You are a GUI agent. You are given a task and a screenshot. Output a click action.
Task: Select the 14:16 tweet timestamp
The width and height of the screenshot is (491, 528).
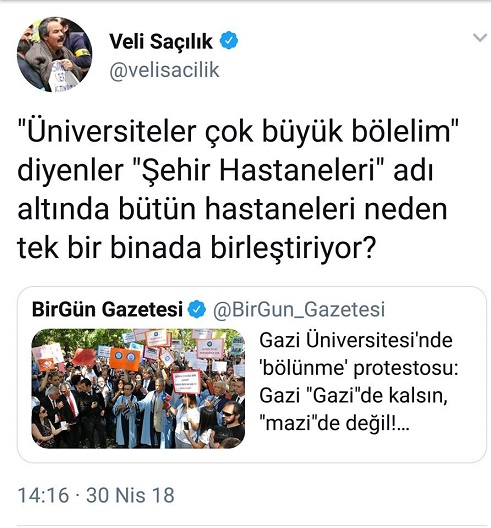click(x=43, y=495)
